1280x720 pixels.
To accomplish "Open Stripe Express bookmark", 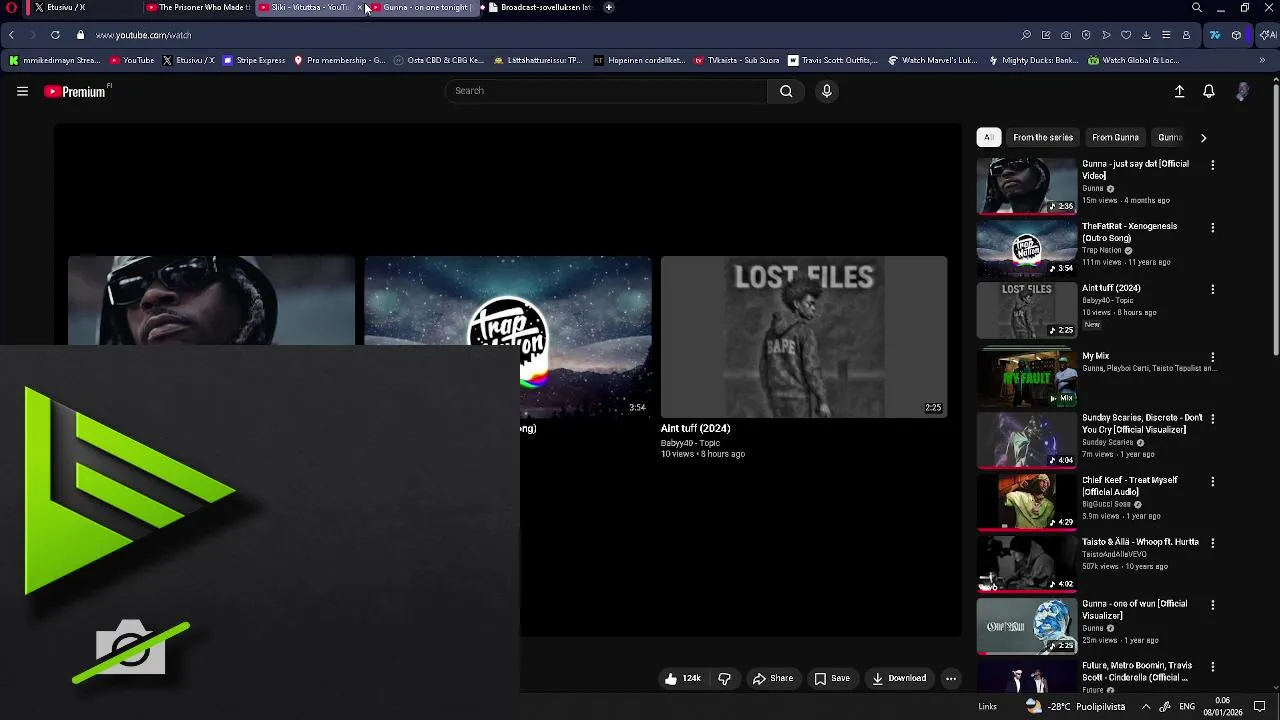I will 254,60.
